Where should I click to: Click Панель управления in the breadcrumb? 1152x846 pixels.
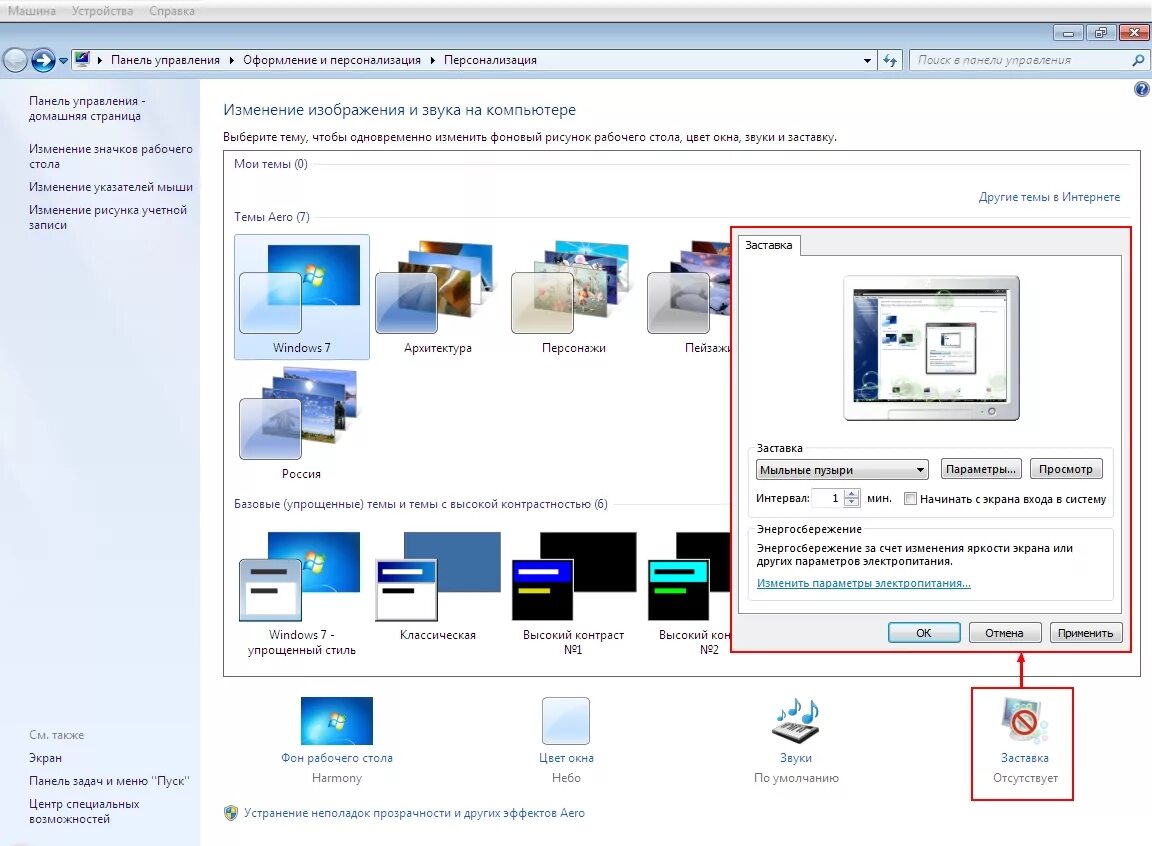pos(165,60)
